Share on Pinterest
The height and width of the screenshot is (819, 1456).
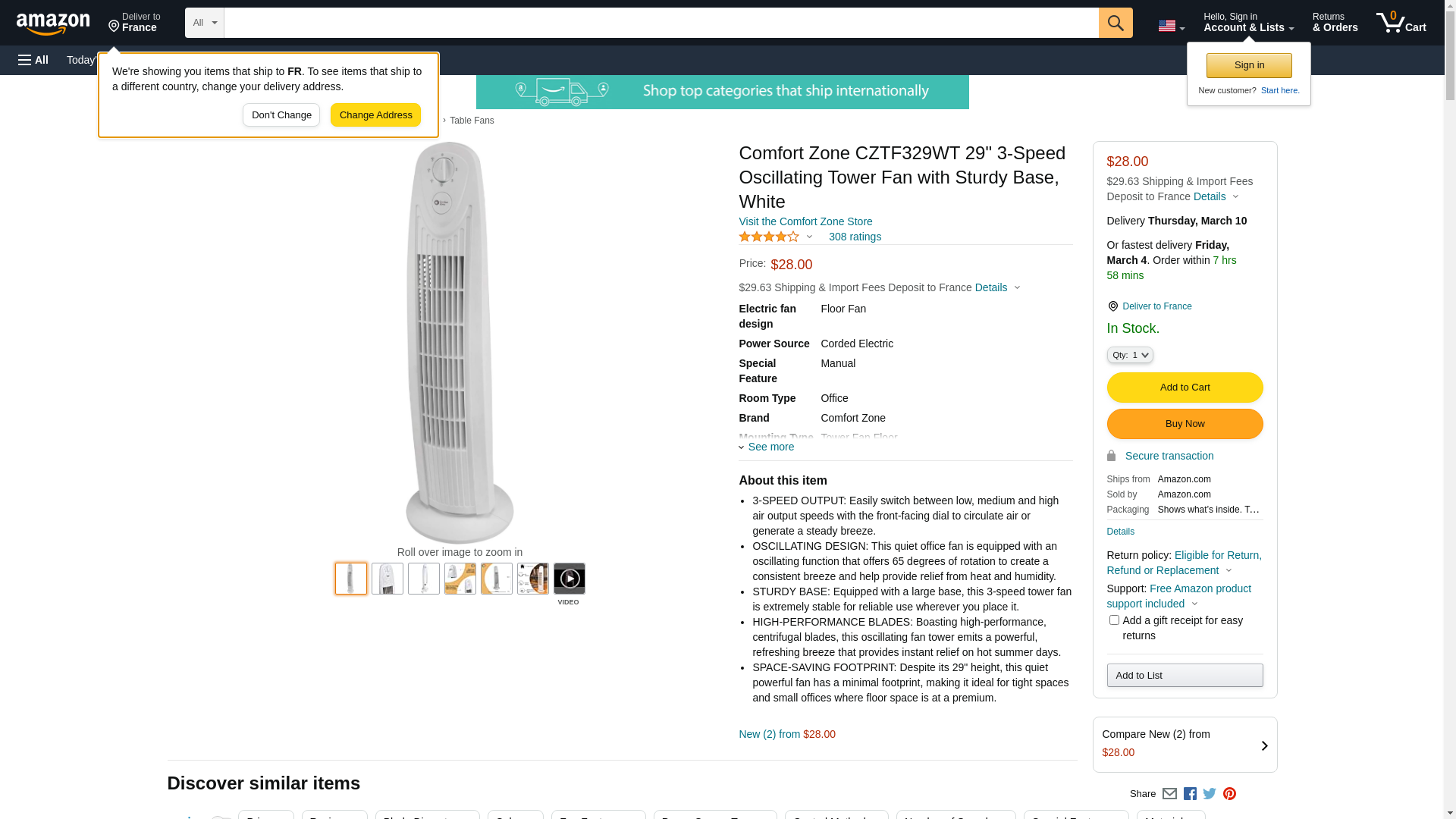(x=1229, y=794)
